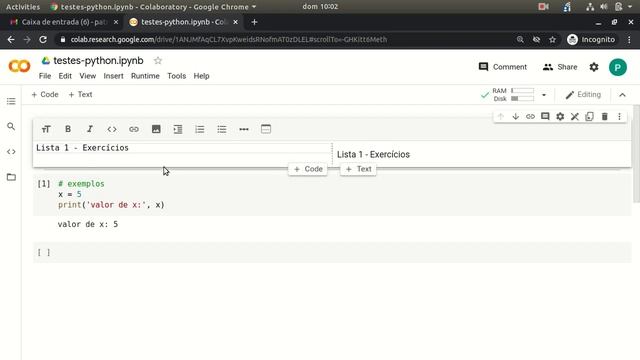The image size is (640, 360).
Task: Indent the text cell content
Action: click(178, 129)
